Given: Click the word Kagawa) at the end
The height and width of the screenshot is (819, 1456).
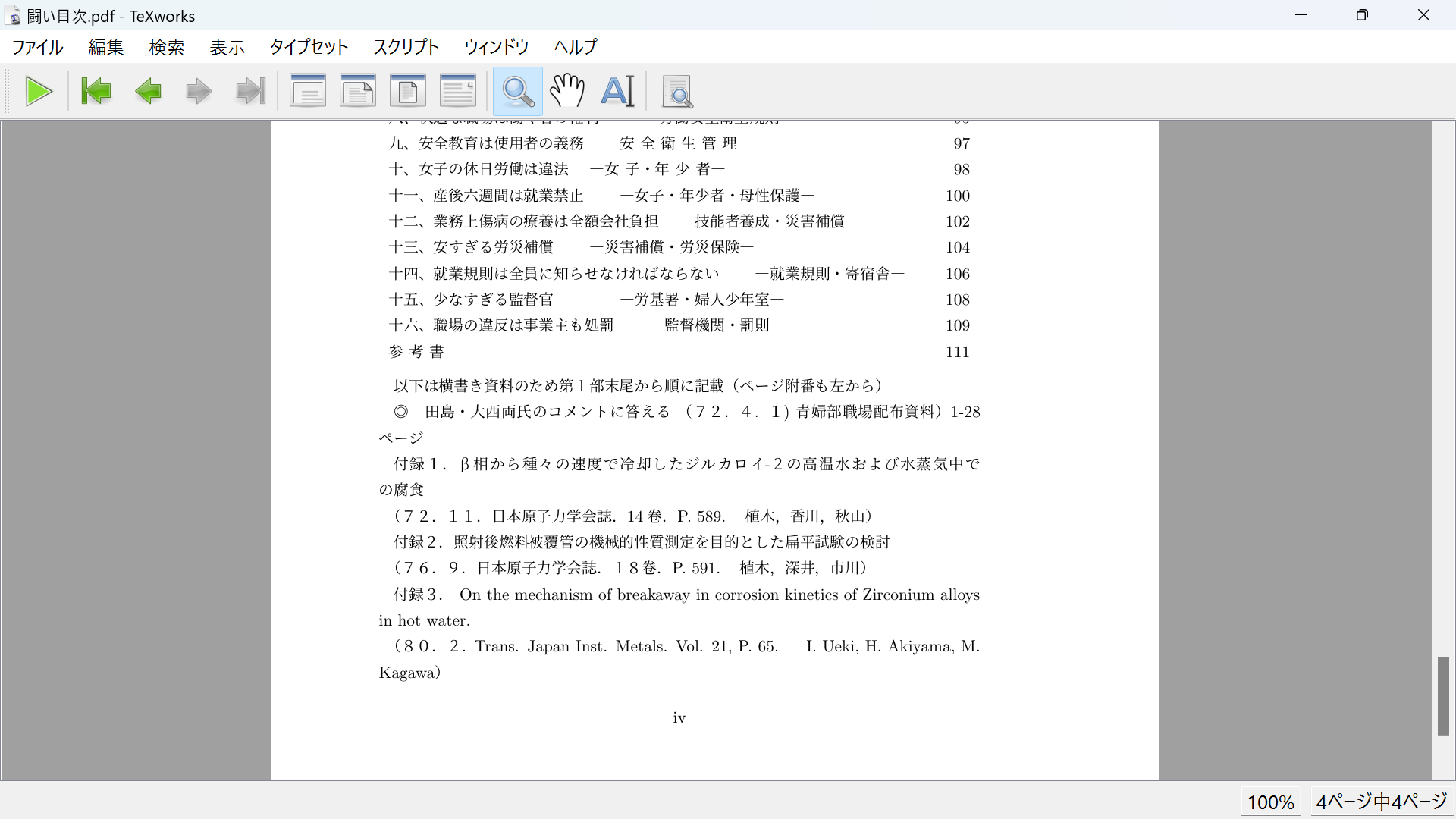Looking at the screenshot, I should (x=409, y=673).
